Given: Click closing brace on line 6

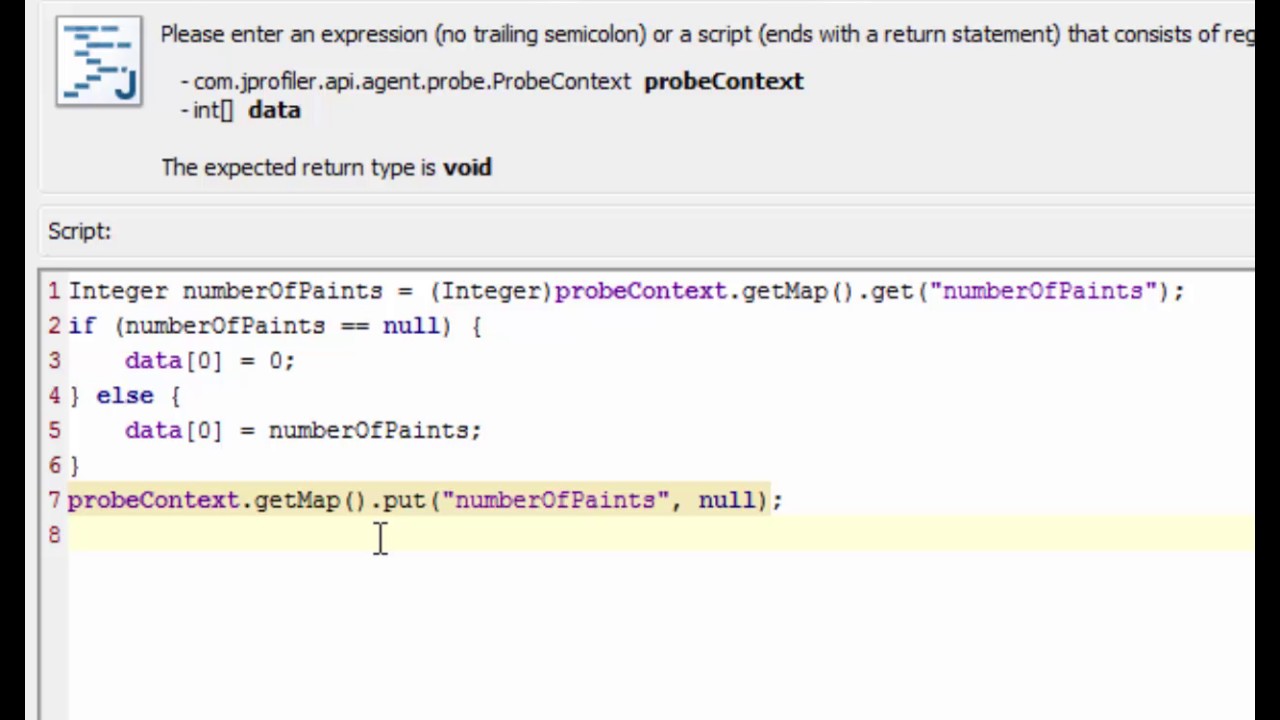Looking at the screenshot, I should coord(74,466).
